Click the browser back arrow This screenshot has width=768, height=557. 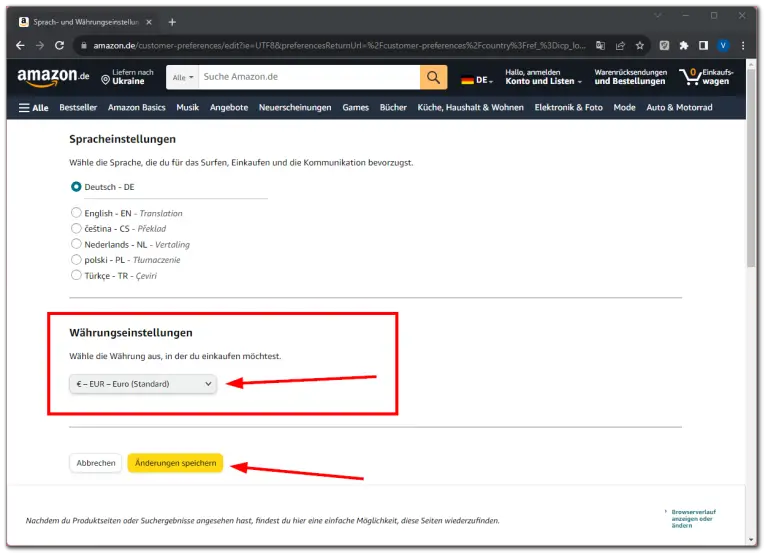[20, 46]
